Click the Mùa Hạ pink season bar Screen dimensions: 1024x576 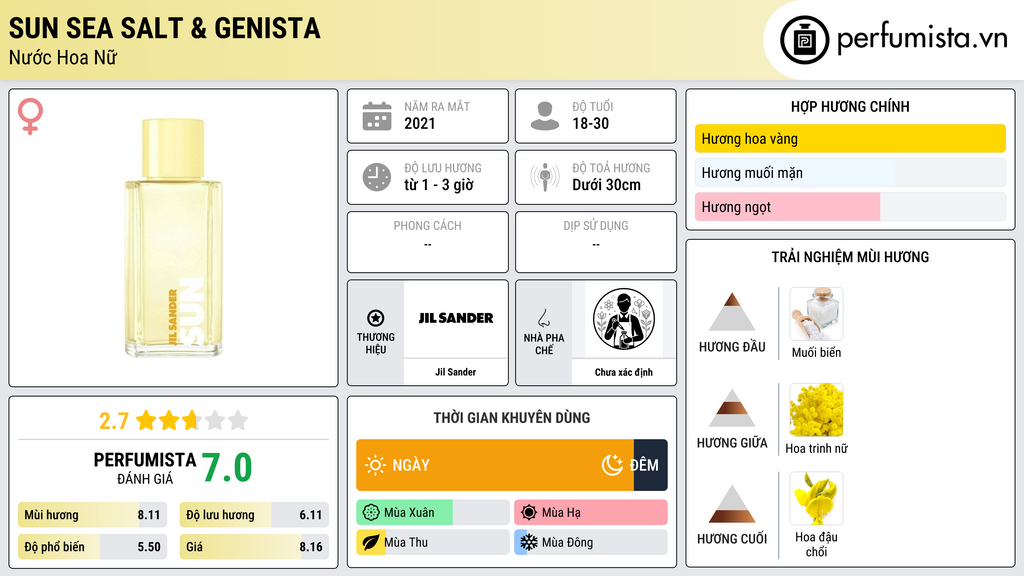591,513
